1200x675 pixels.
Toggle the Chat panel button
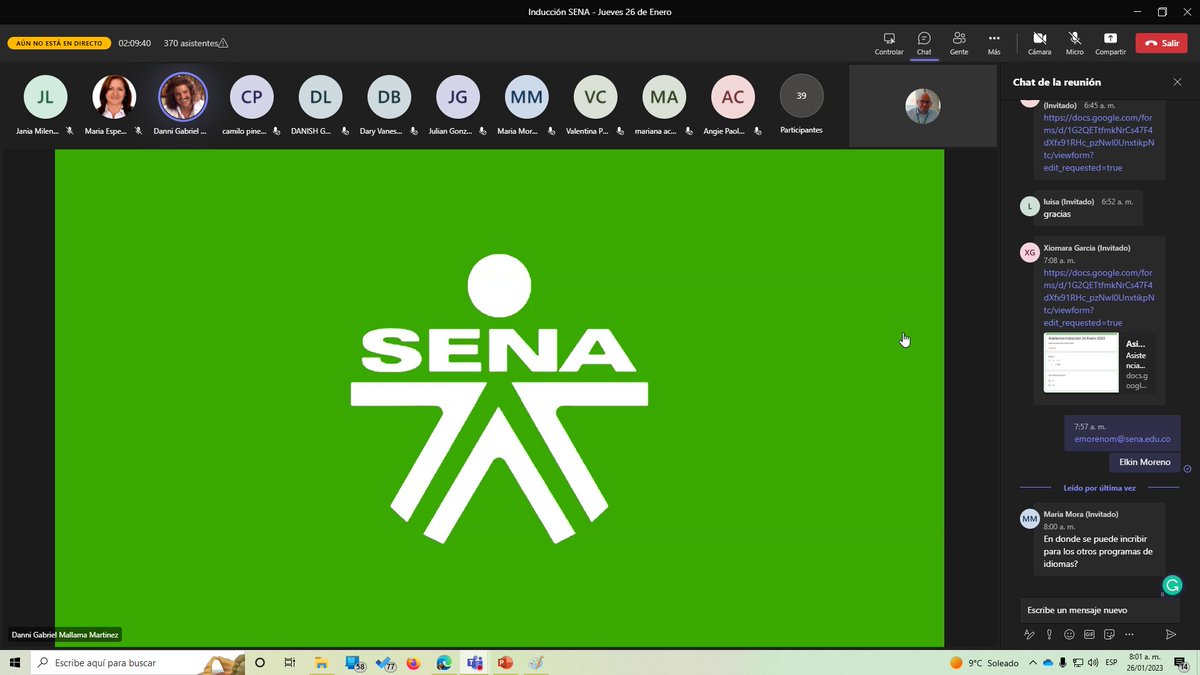[924, 43]
